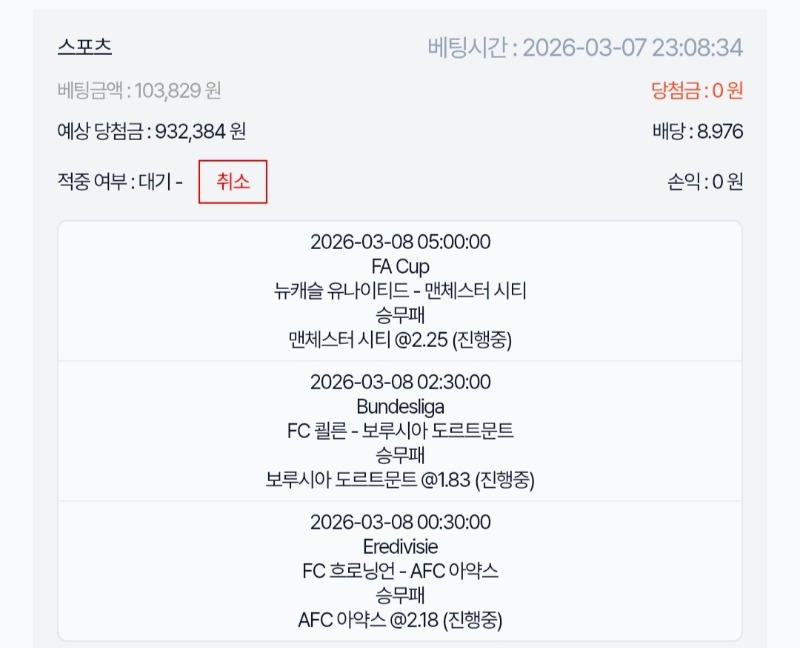Select the AFC 아약스 @2.18 pick
The height and width of the screenshot is (648, 800).
400,620
